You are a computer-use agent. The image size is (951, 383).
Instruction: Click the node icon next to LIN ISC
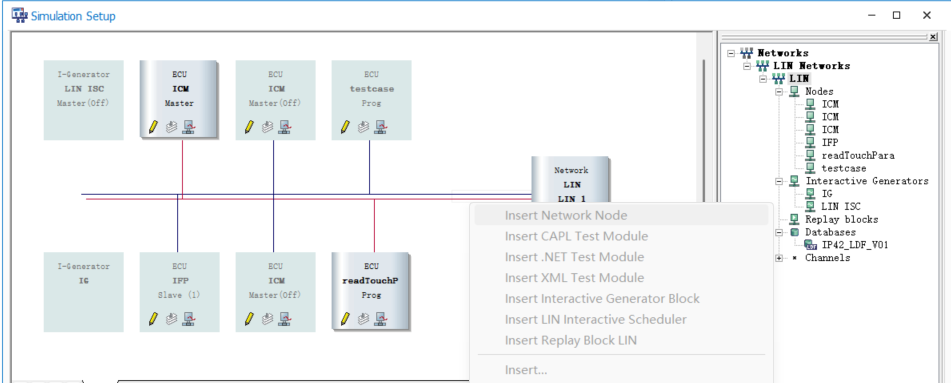coord(810,206)
